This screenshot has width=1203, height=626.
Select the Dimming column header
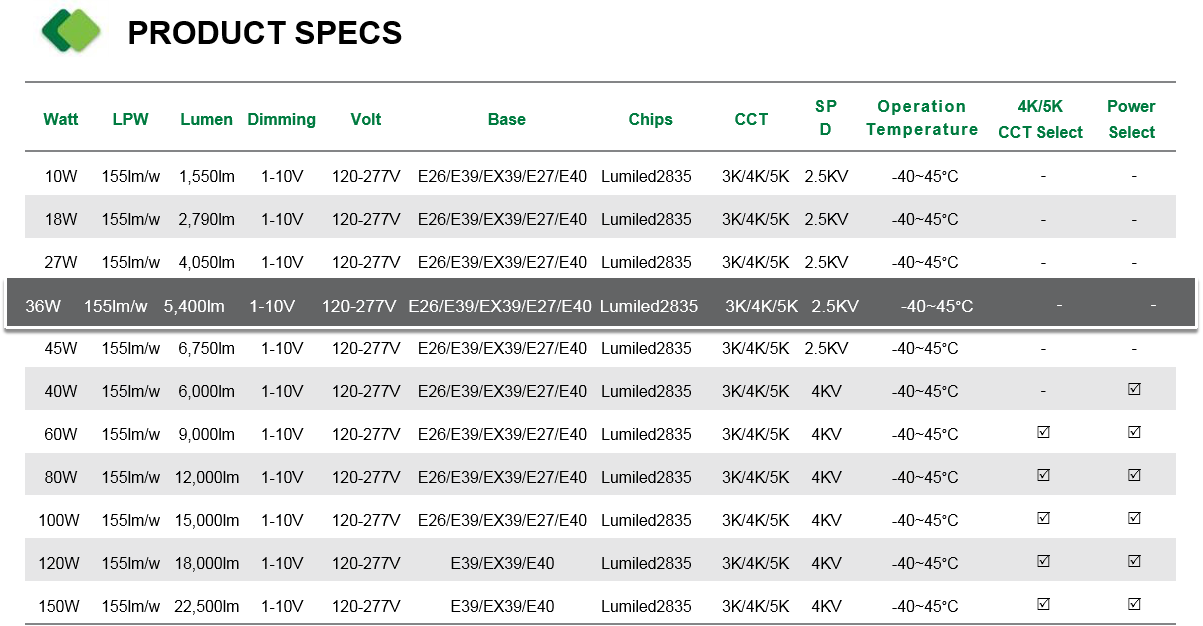pyautogui.click(x=282, y=119)
